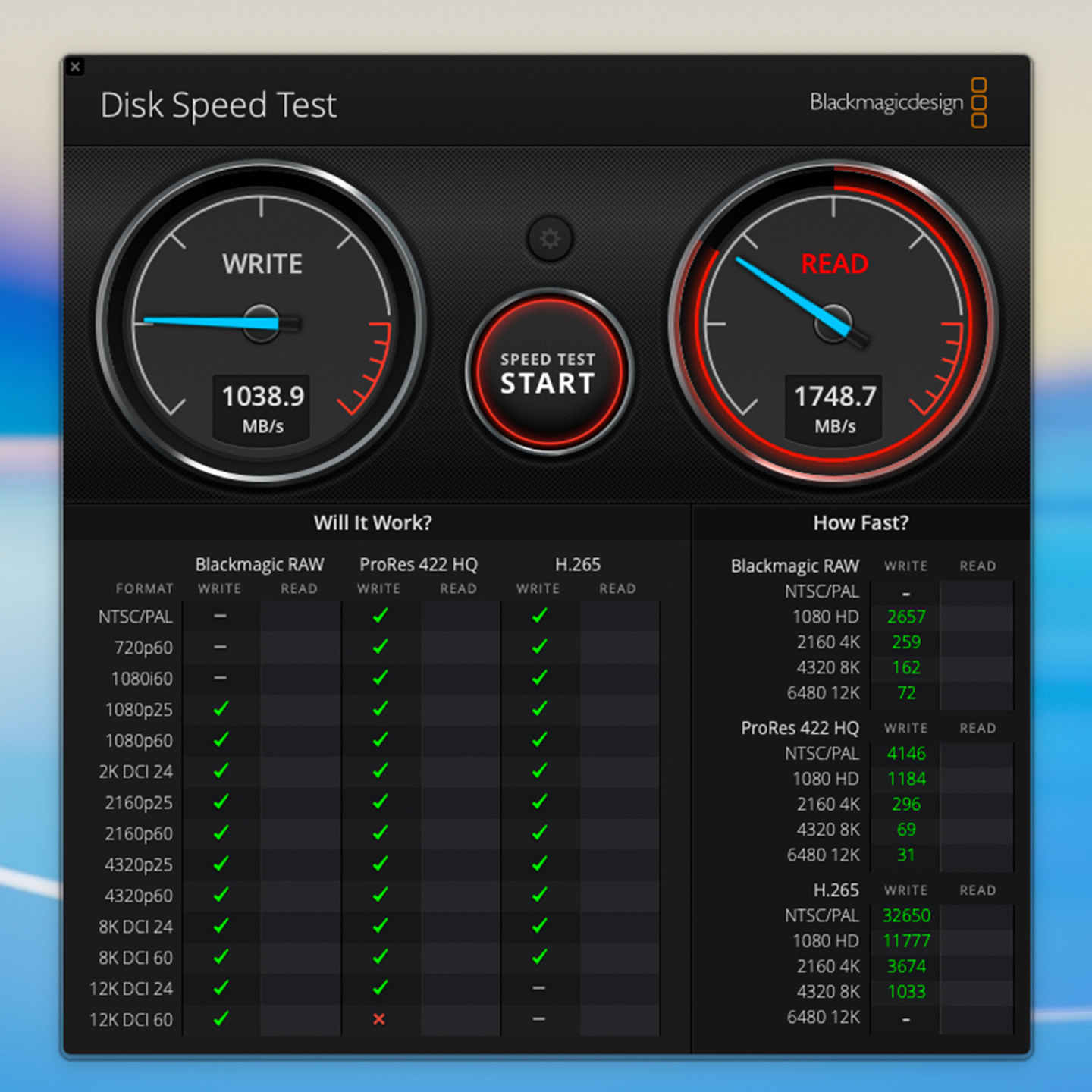
Task: Click the H.265 checkmark for 8K DCI 60
Action: click(x=539, y=957)
